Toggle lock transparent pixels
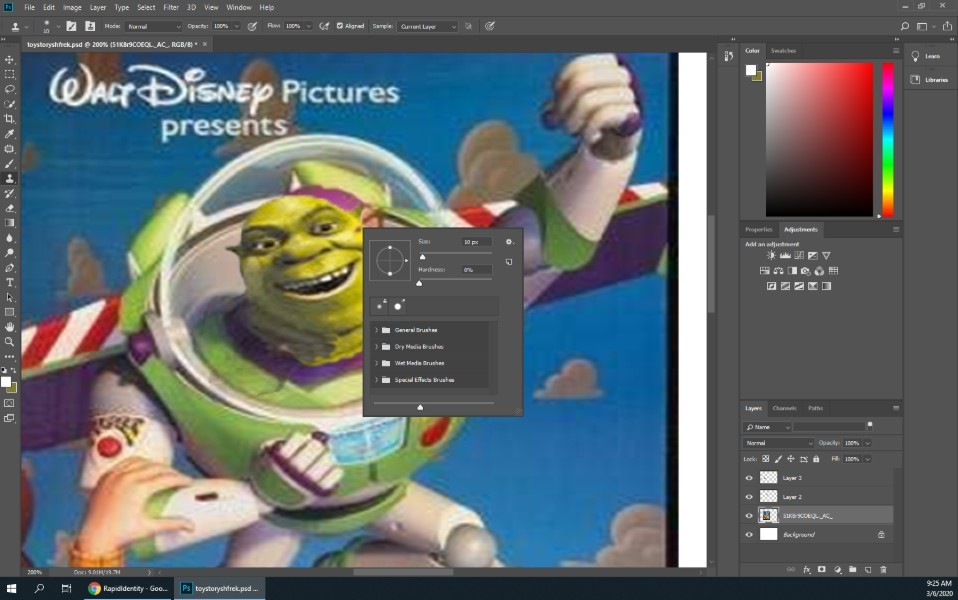Screen dimensions: 958x600 [766, 459]
